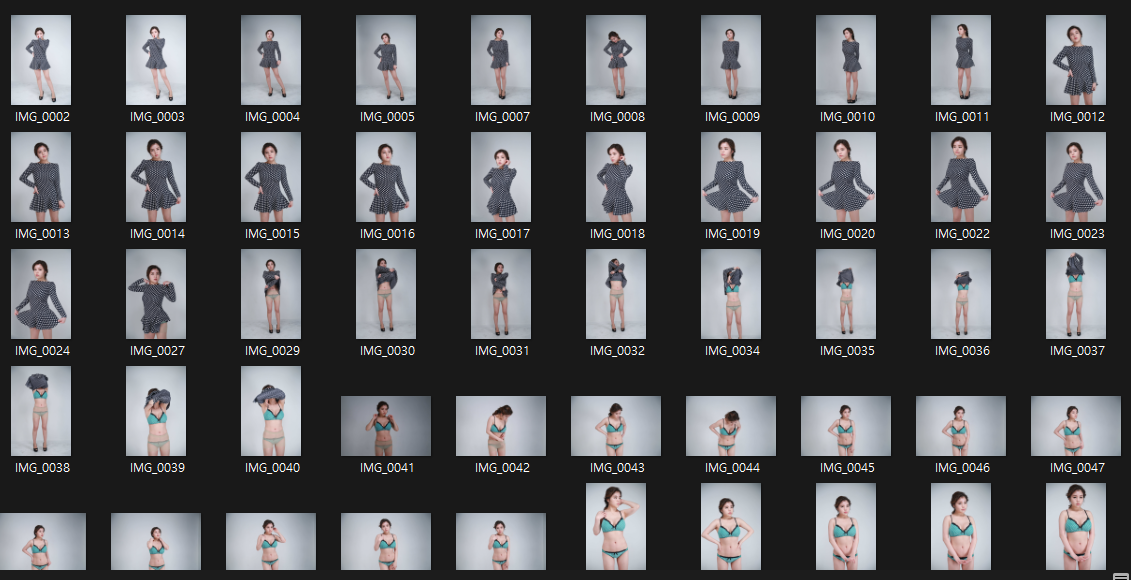The width and height of the screenshot is (1131, 580).
Task: Select the IMG_0027 image thumbnail
Action: click(x=156, y=294)
